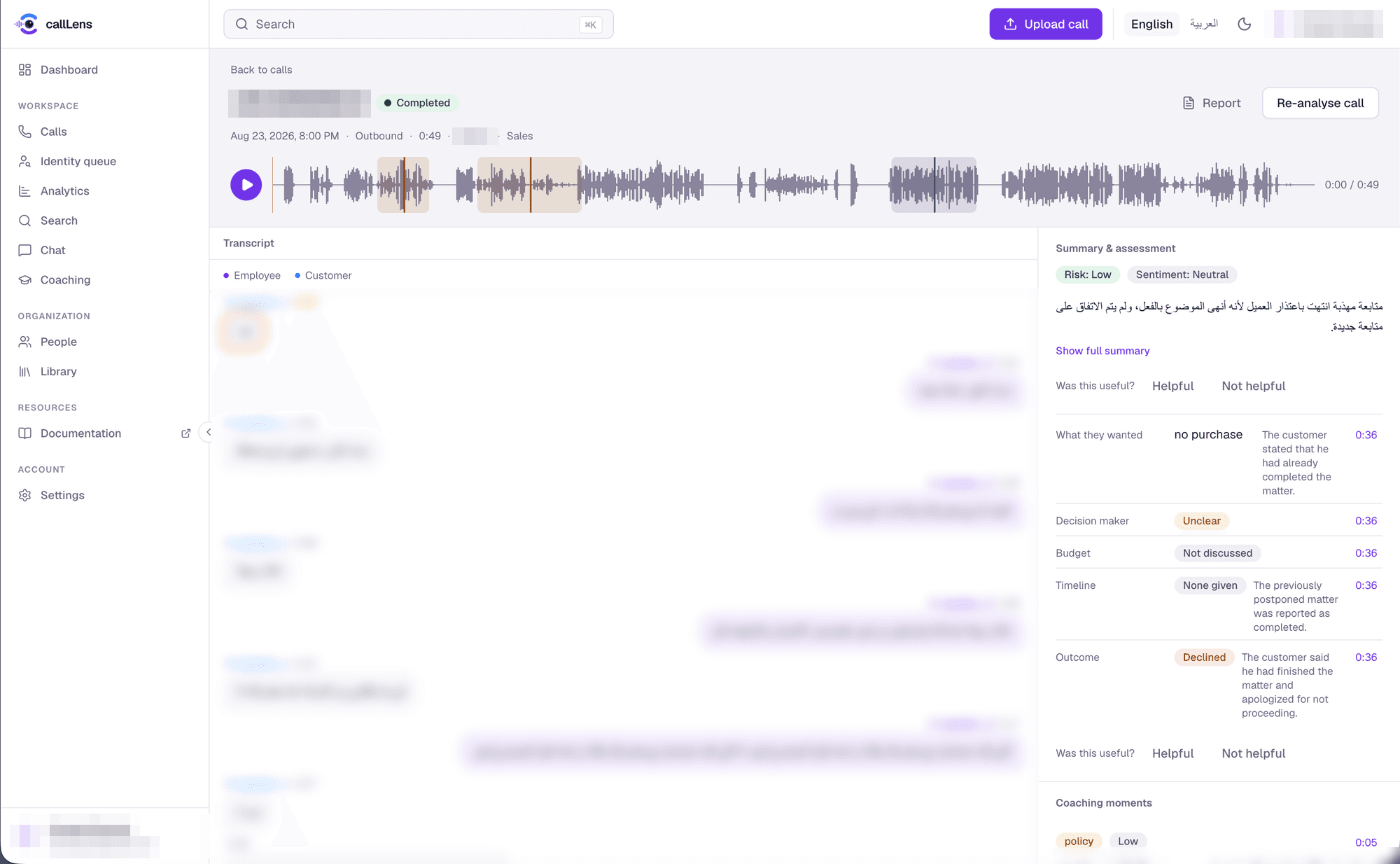Click the Unclear decision maker badge
The image size is (1400, 864).
1201,521
